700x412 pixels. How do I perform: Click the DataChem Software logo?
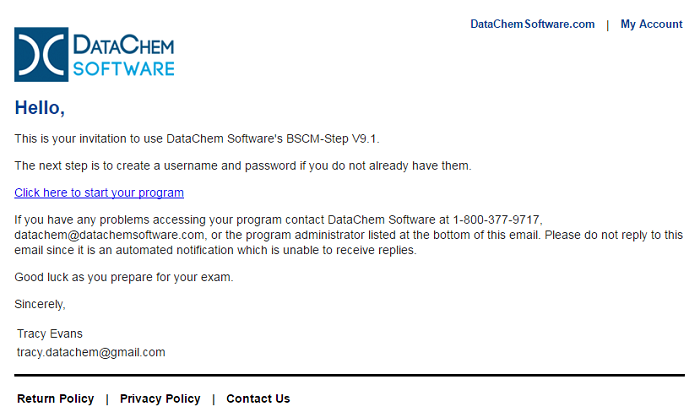point(94,54)
